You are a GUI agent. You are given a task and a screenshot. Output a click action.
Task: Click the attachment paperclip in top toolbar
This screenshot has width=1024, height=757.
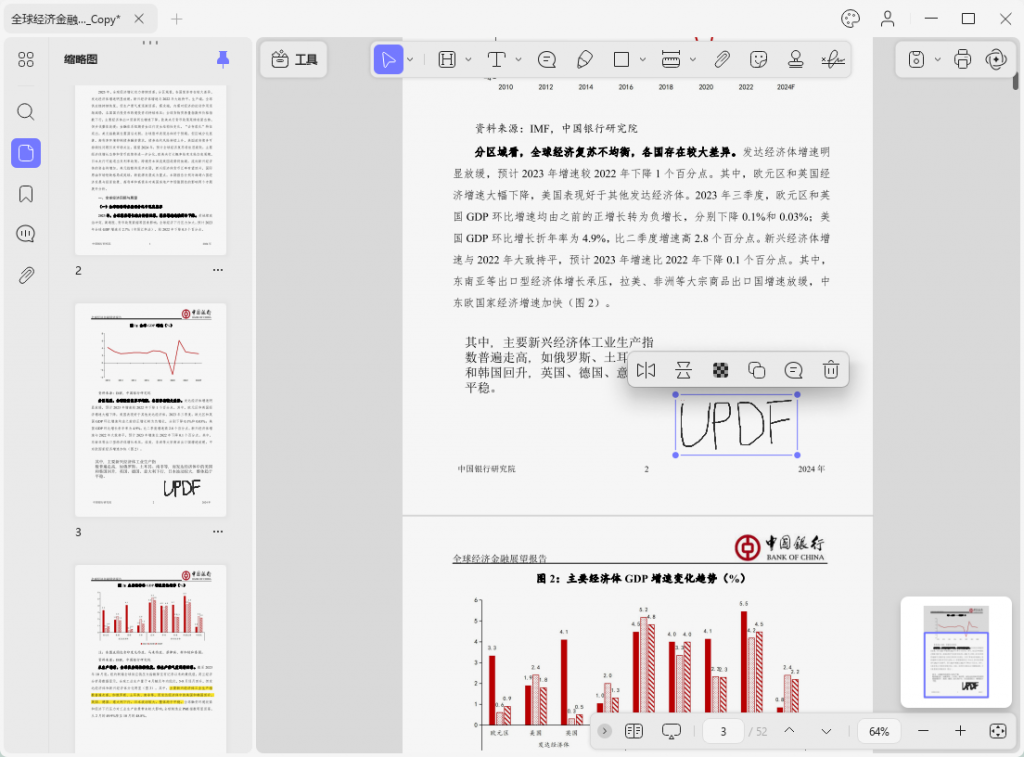(x=722, y=60)
